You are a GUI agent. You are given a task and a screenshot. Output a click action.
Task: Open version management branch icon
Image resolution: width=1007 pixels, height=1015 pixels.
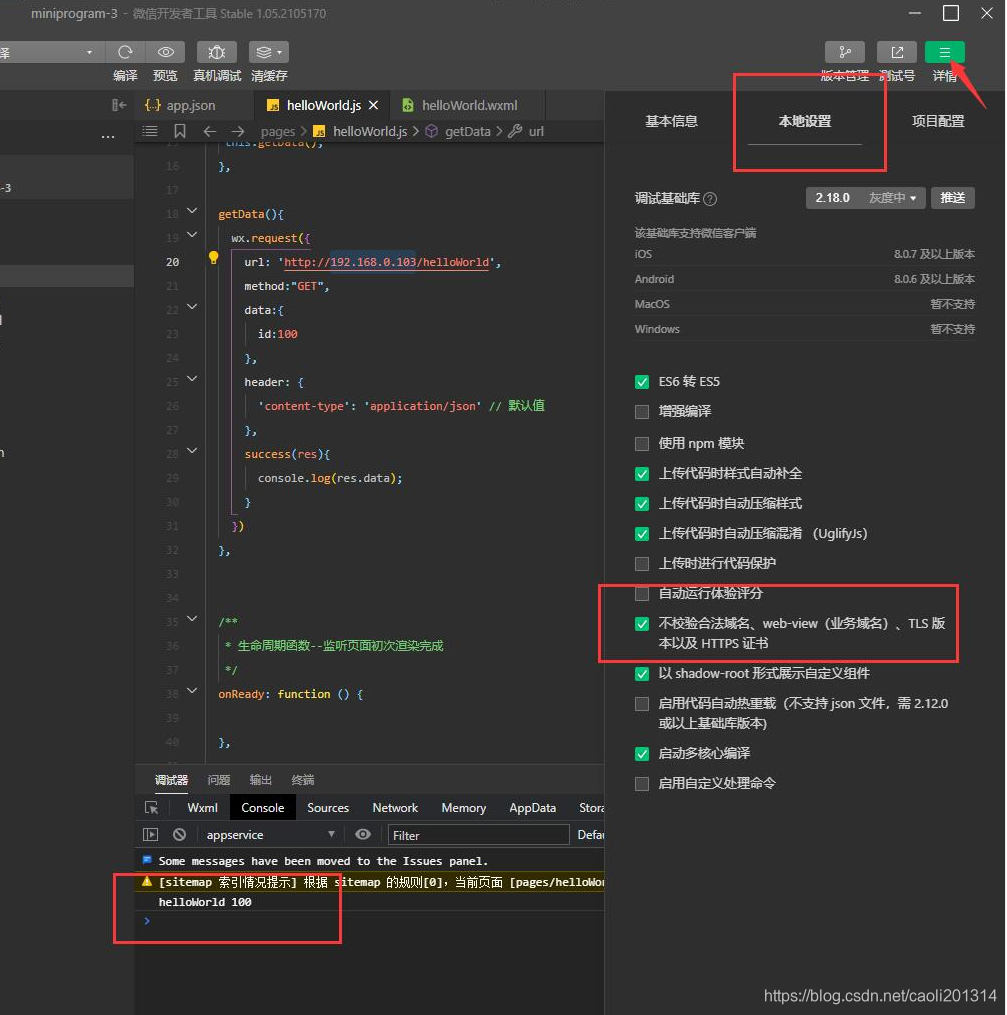pos(845,52)
